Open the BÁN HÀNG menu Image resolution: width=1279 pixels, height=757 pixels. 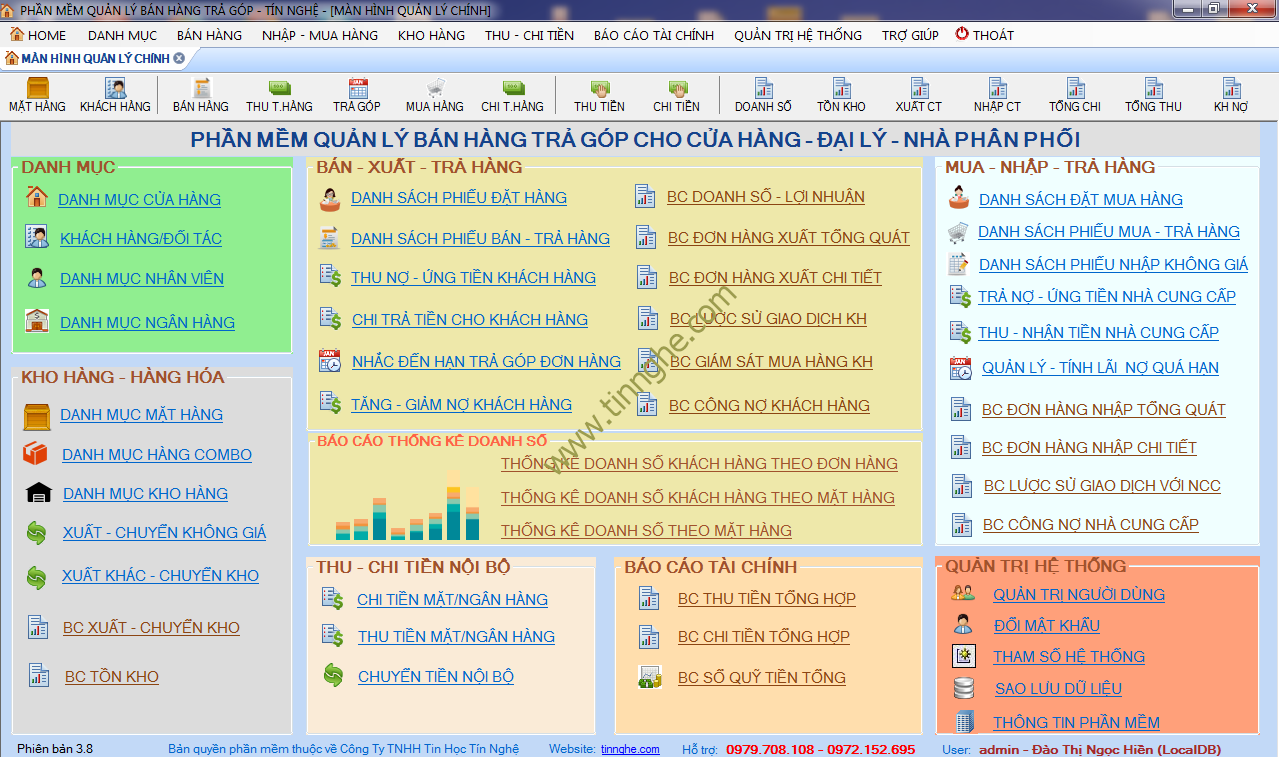click(209, 35)
